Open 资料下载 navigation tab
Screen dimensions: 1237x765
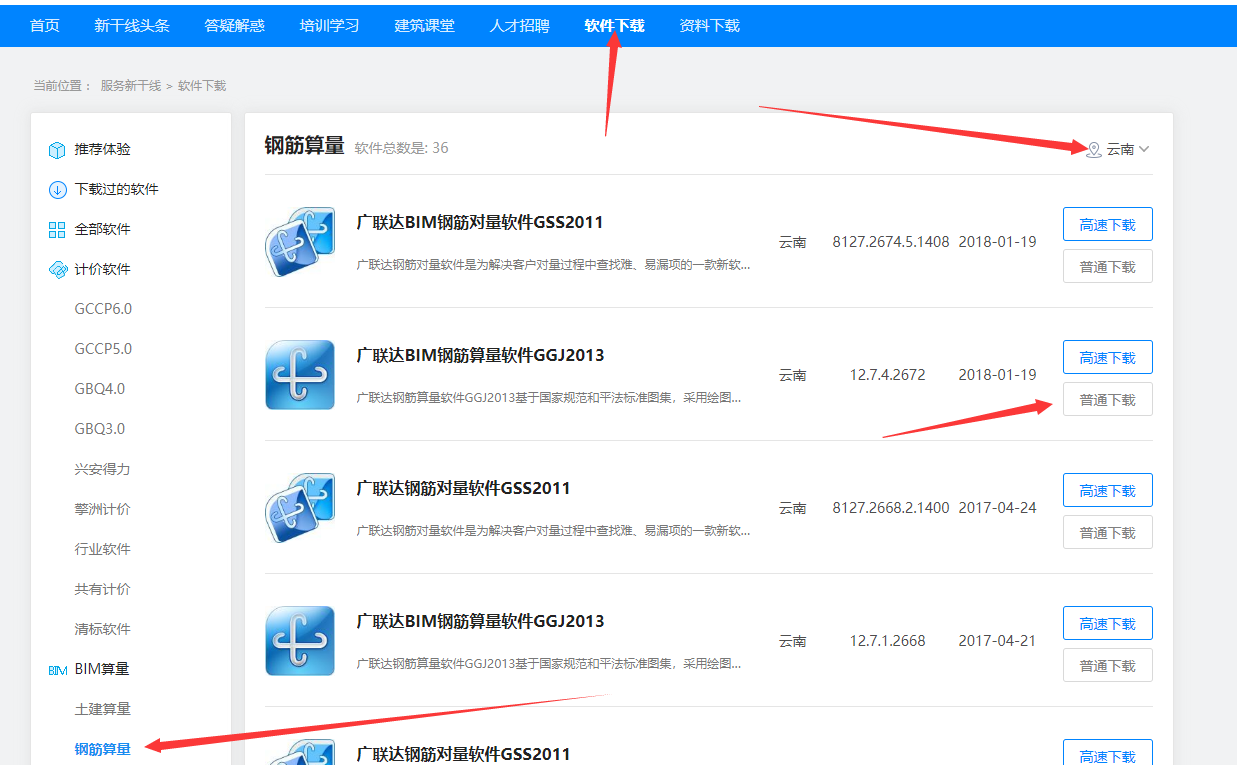[710, 26]
